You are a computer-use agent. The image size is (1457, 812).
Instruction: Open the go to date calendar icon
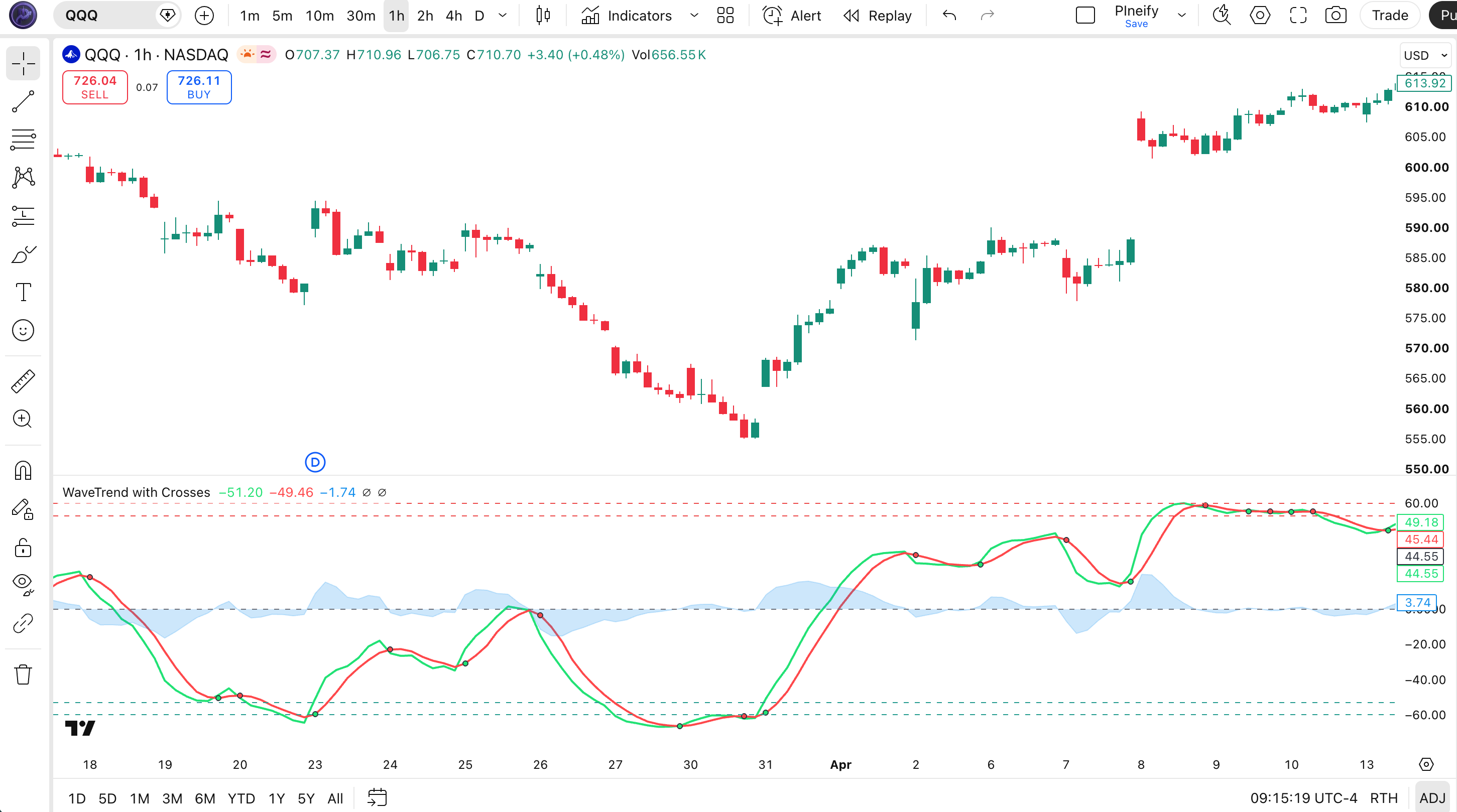pos(377,798)
